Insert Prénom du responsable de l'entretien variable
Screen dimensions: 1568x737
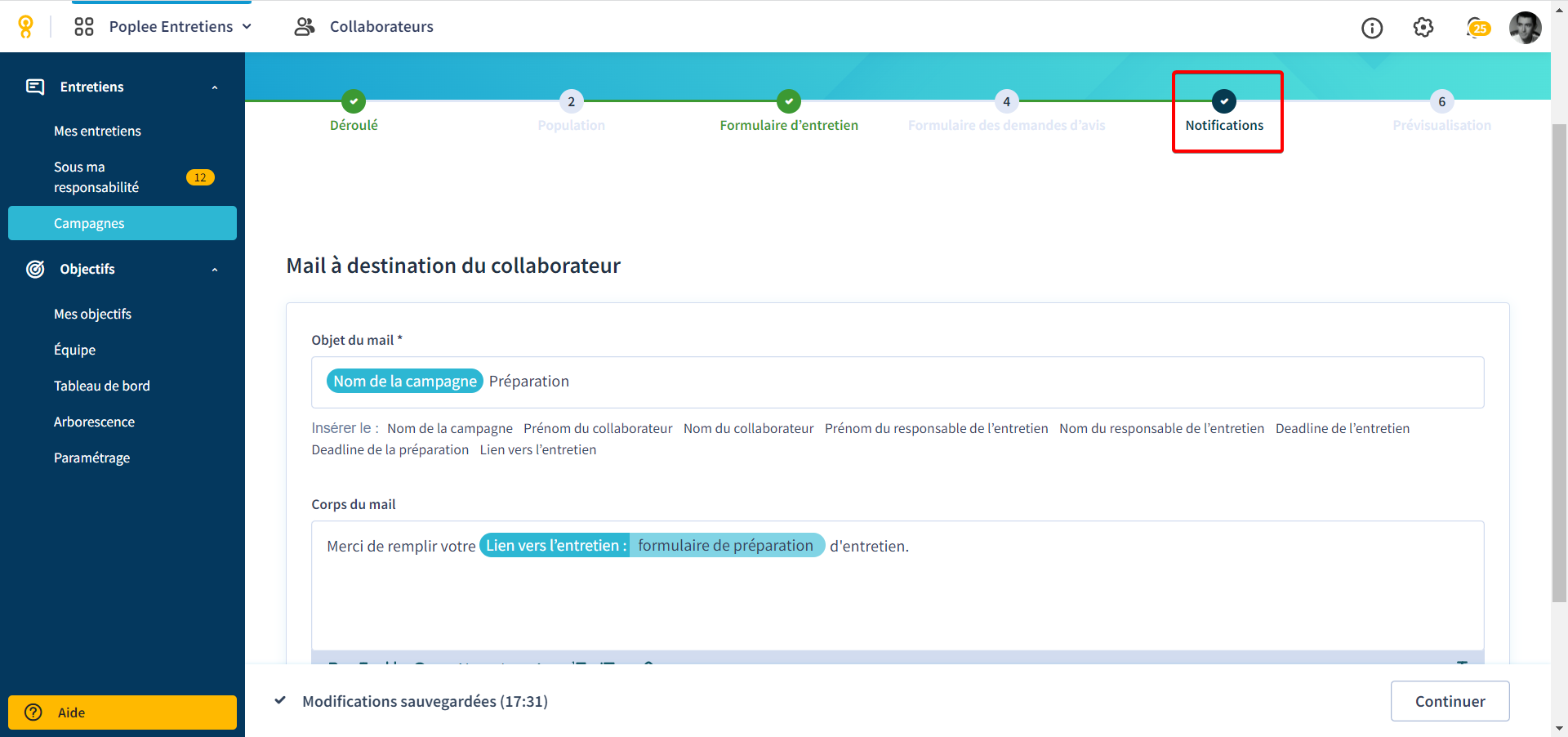coord(937,428)
